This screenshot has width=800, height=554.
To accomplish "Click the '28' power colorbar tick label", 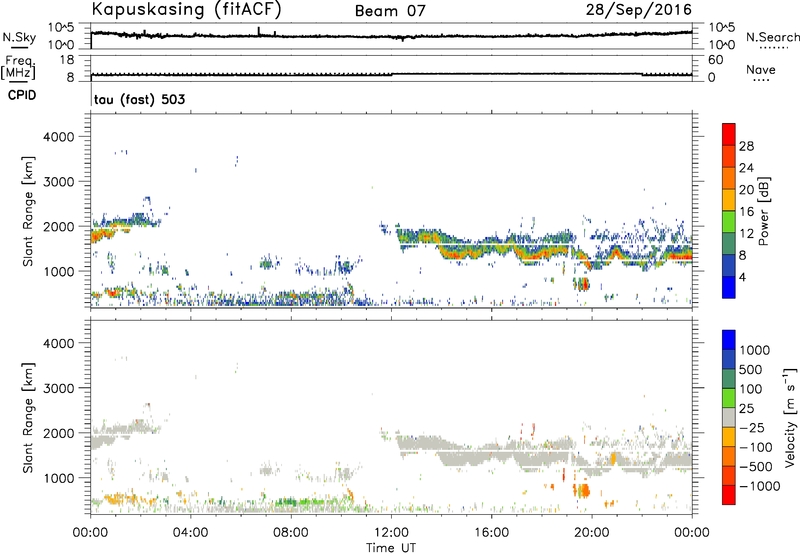I will coord(746,146).
